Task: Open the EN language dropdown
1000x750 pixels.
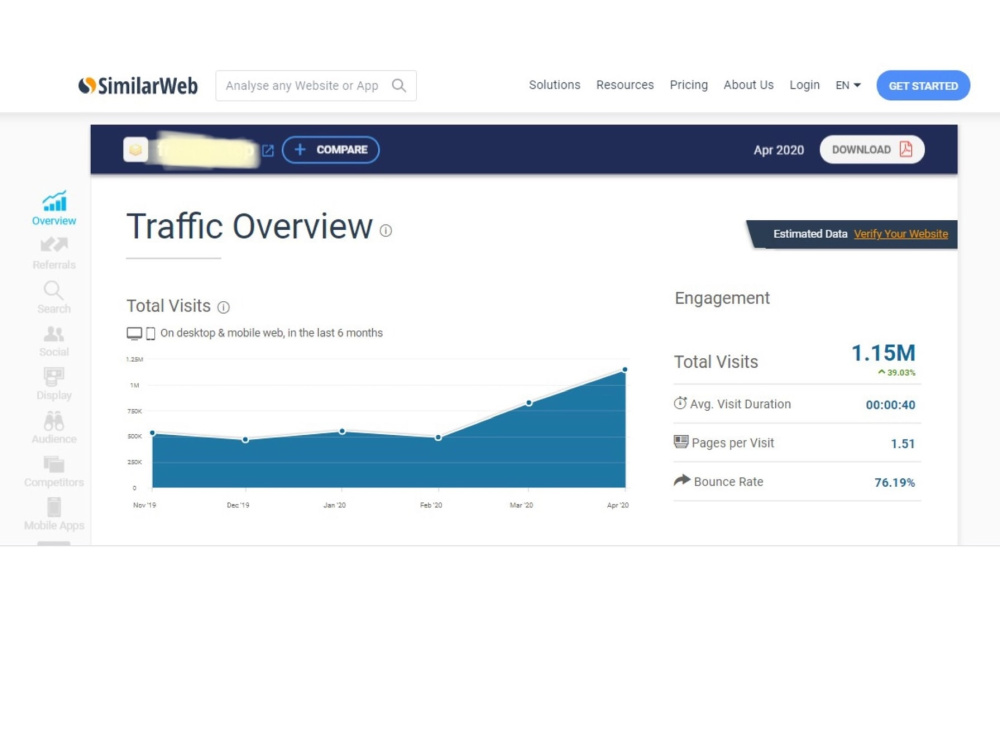Action: [x=848, y=85]
